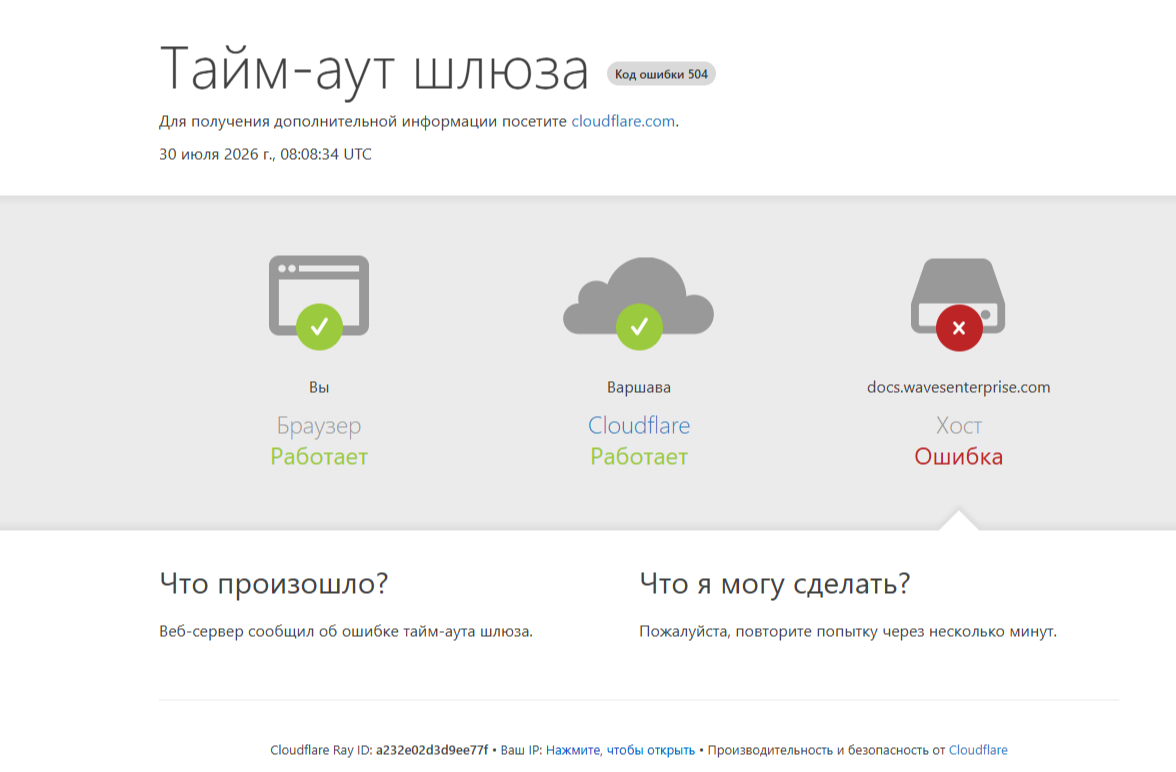
Task: Click the host server icon with red cross
Action: point(958,304)
